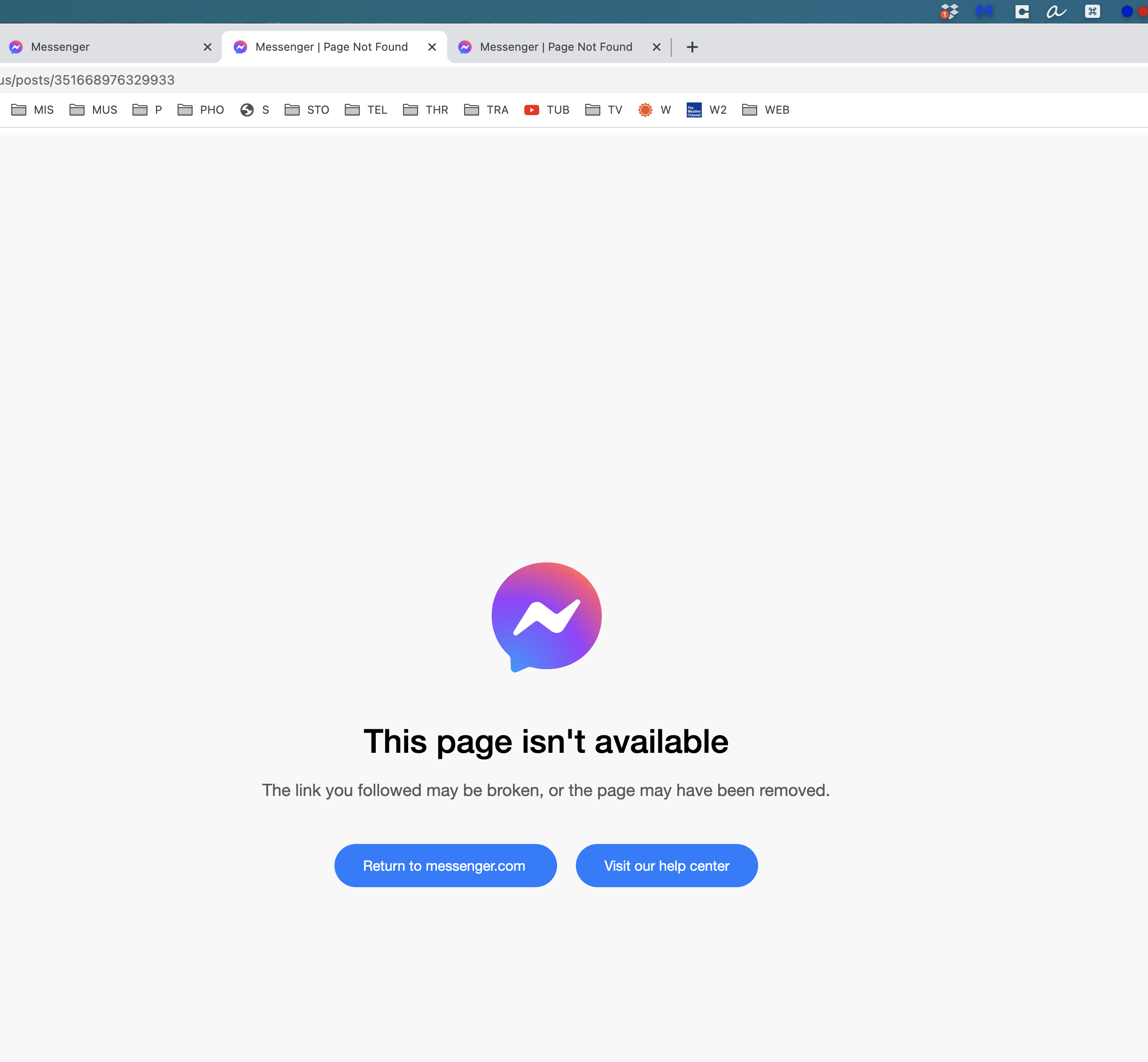This screenshot has height=1062, width=1148.
Task: Expand the TRA bookmarks folder
Action: point(486,110)
